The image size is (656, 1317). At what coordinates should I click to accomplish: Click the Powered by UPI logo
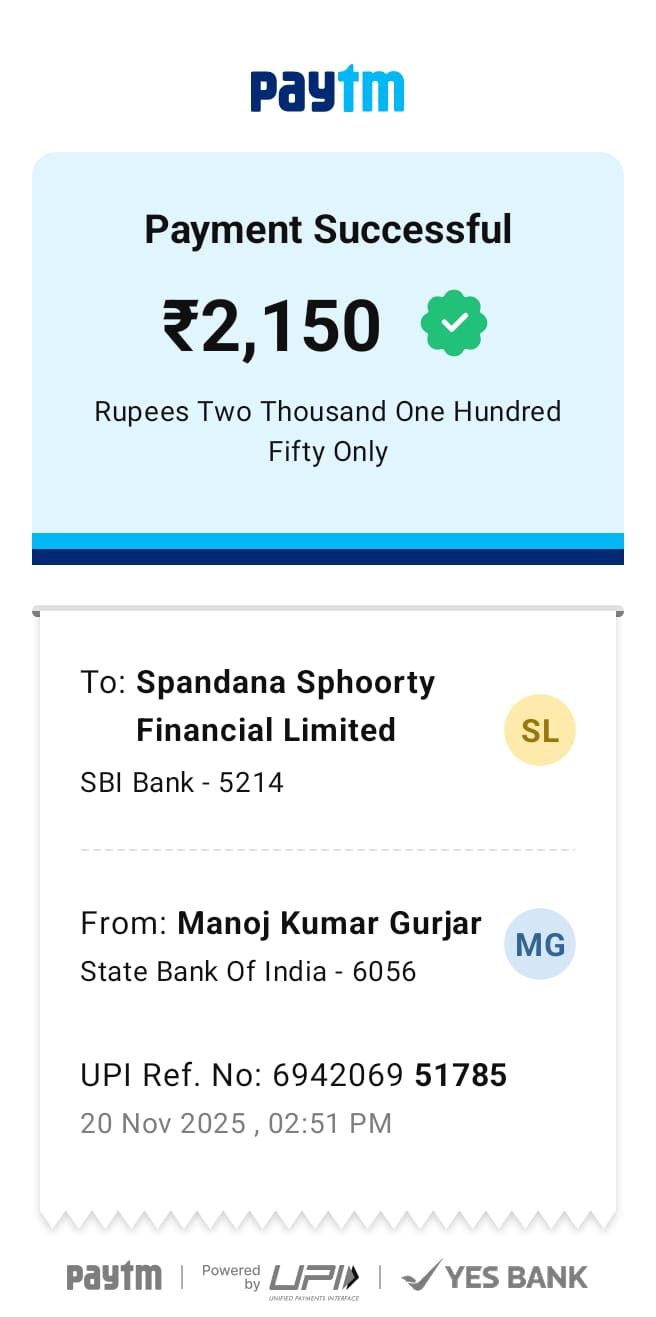click(x=290, y=1278)
